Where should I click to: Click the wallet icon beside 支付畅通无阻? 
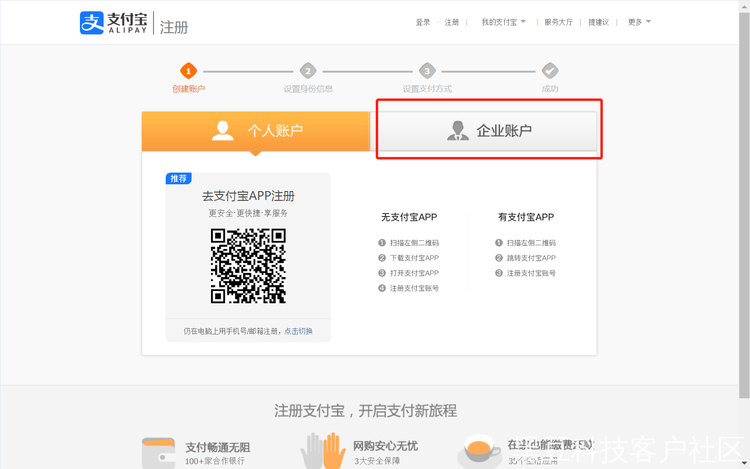(158, 453)
